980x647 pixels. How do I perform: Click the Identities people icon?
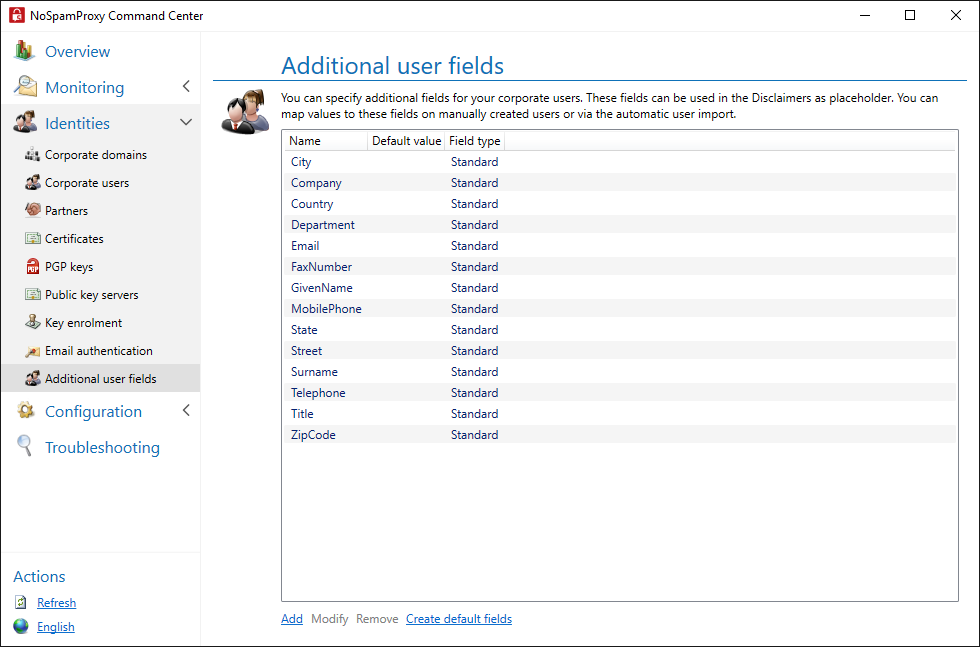point(25,123)
